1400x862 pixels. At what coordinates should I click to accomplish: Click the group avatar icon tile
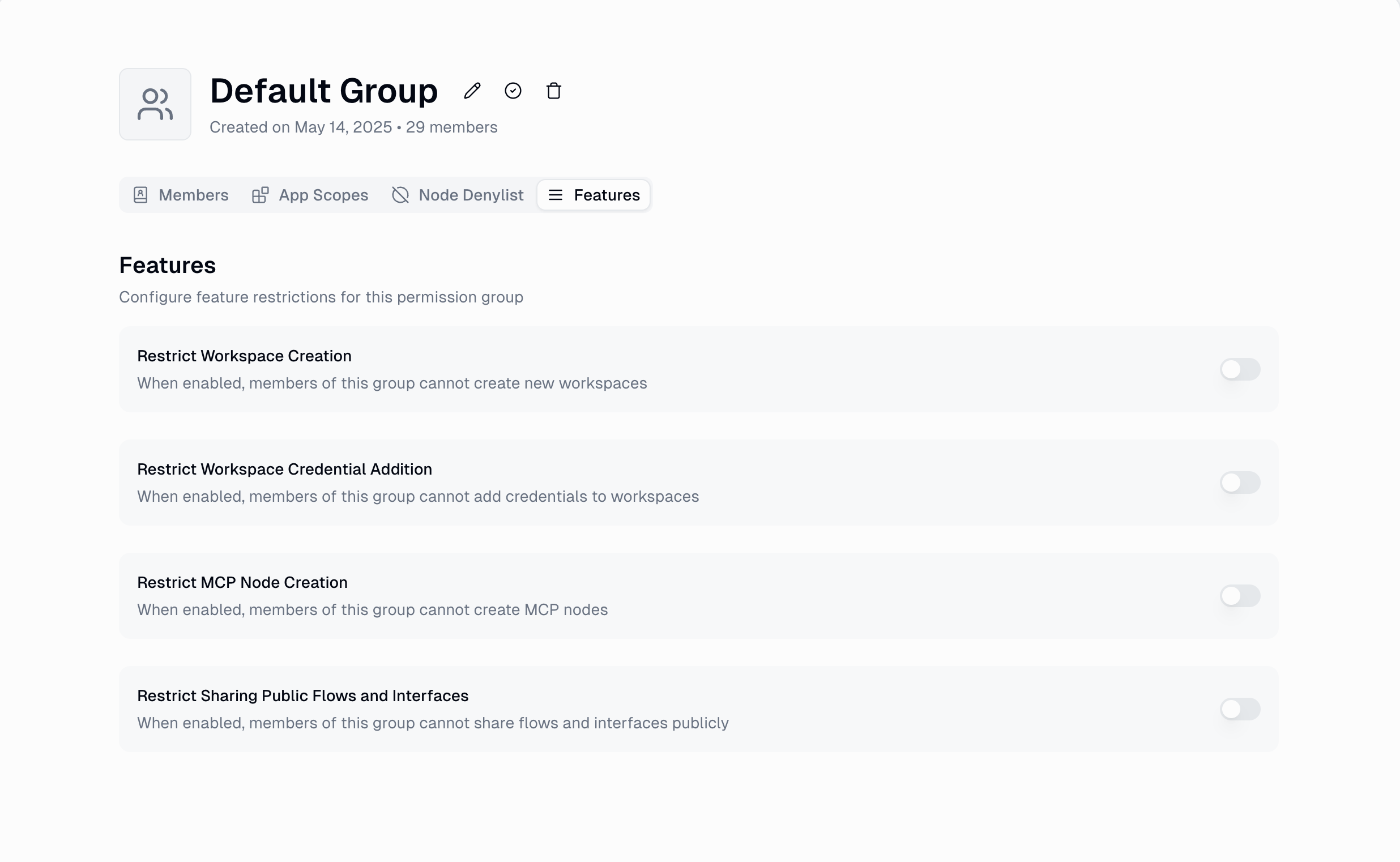(x=155, y=104)
